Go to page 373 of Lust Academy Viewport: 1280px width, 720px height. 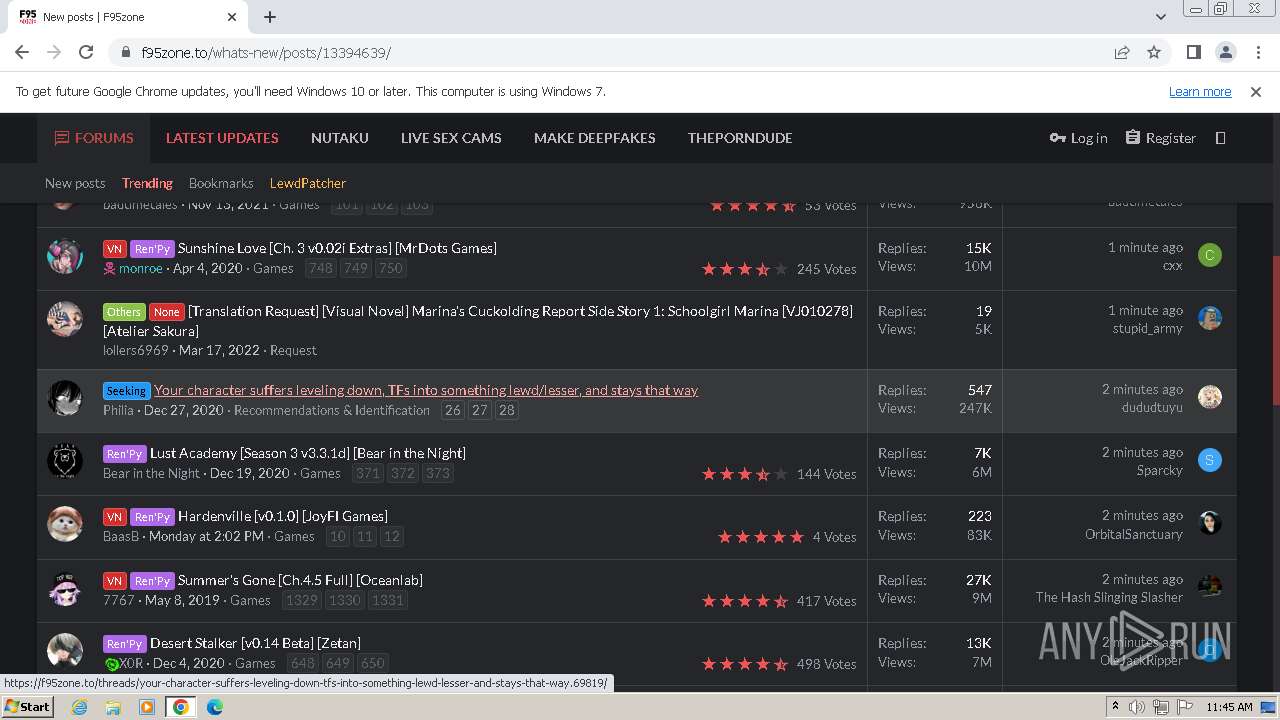pyautogui.click(x=437, y=473)
